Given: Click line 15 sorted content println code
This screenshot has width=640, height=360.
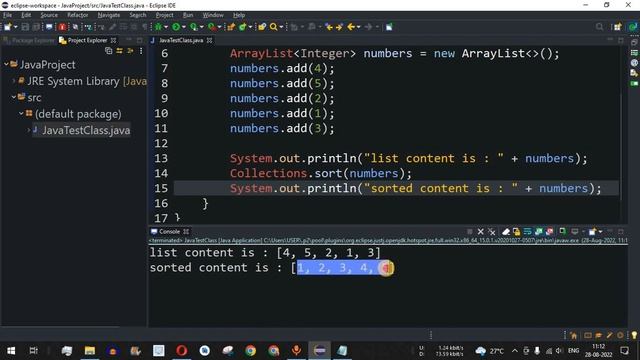Looking at the screenshot, I should 416,189.
